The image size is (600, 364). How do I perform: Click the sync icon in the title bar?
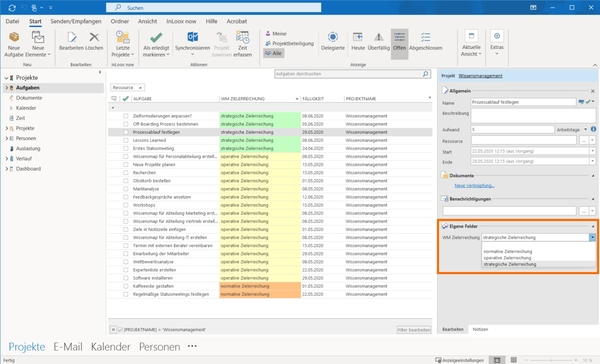pos(12,8)
